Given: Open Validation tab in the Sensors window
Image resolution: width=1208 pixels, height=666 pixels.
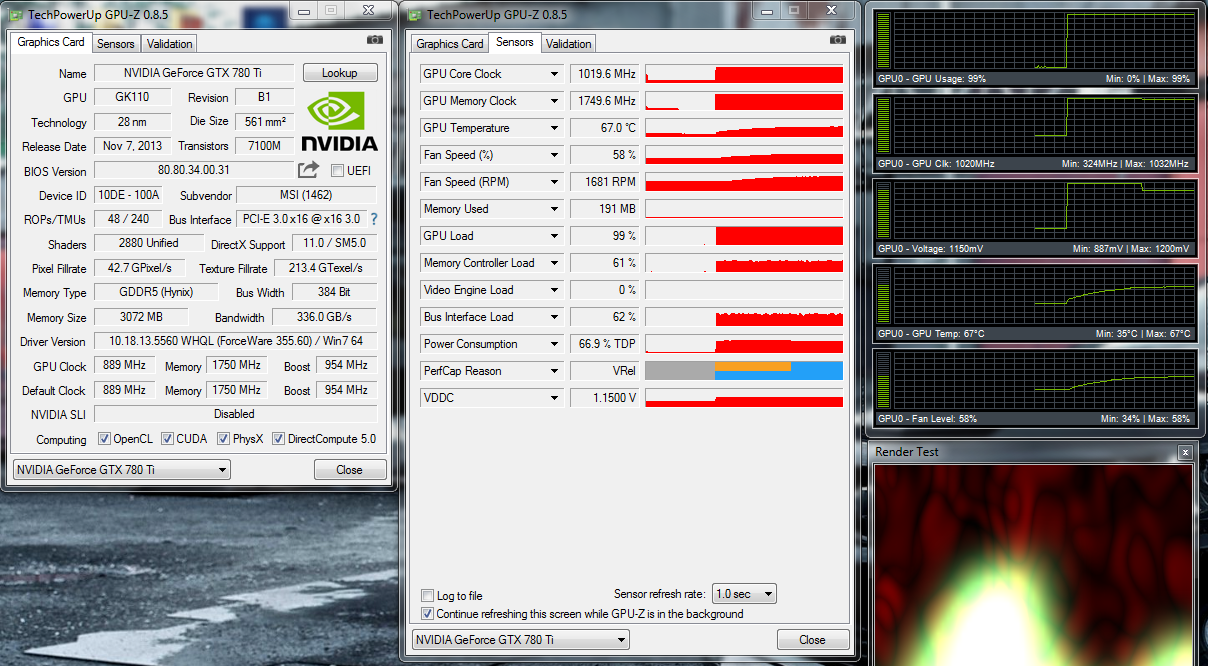Looking at the screenshot, I should [569, 44].
